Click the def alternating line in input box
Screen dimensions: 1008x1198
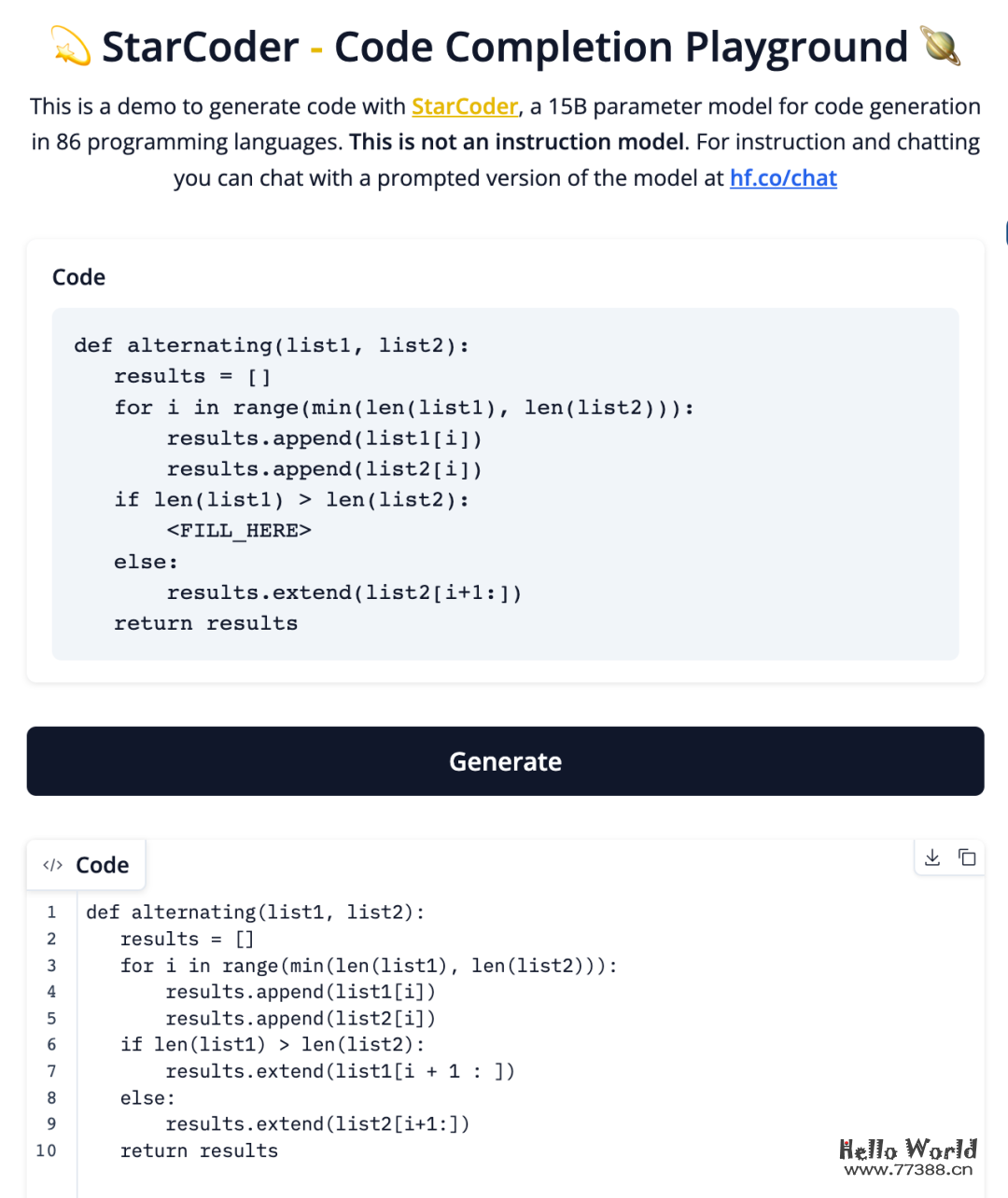pos(272,345)
